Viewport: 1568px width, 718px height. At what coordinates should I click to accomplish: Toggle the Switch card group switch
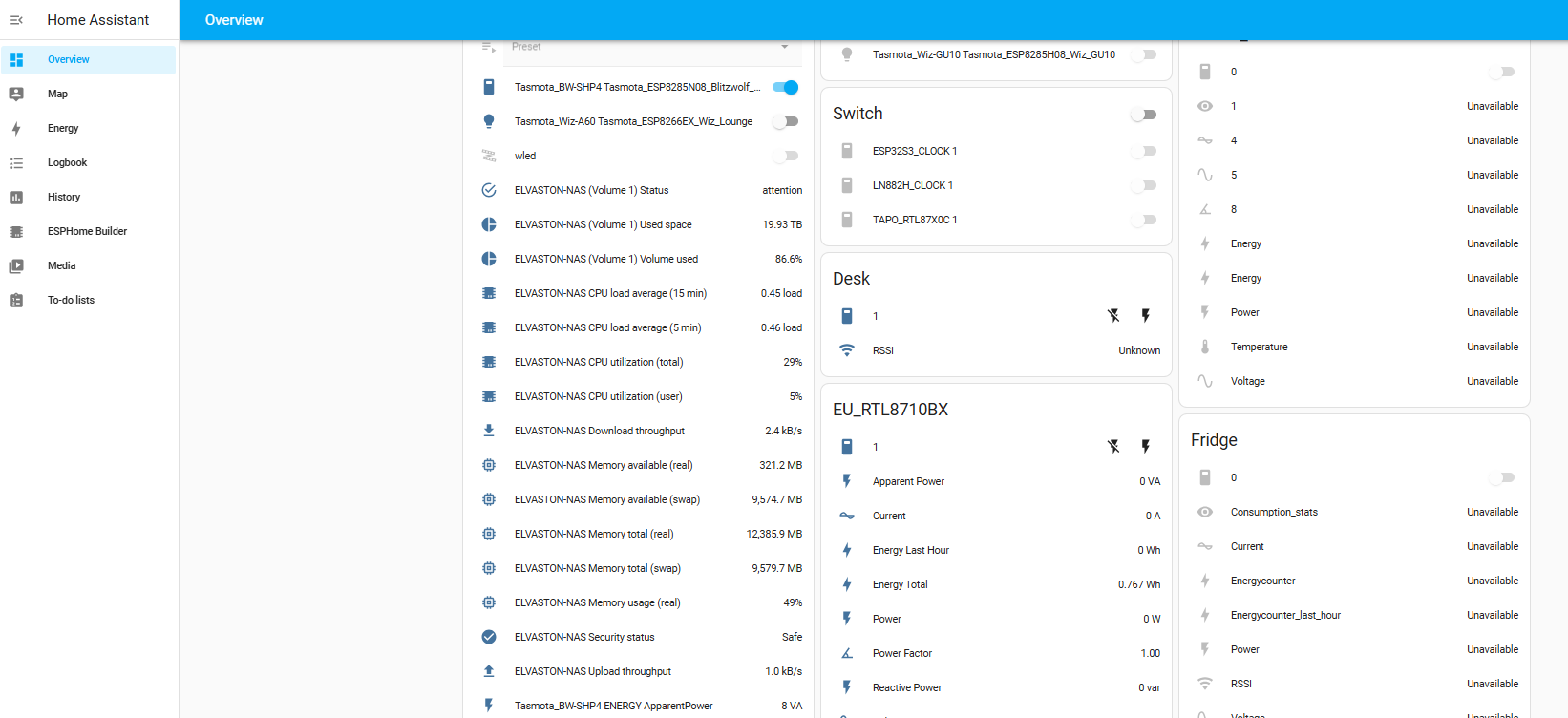coord(1144,115)
